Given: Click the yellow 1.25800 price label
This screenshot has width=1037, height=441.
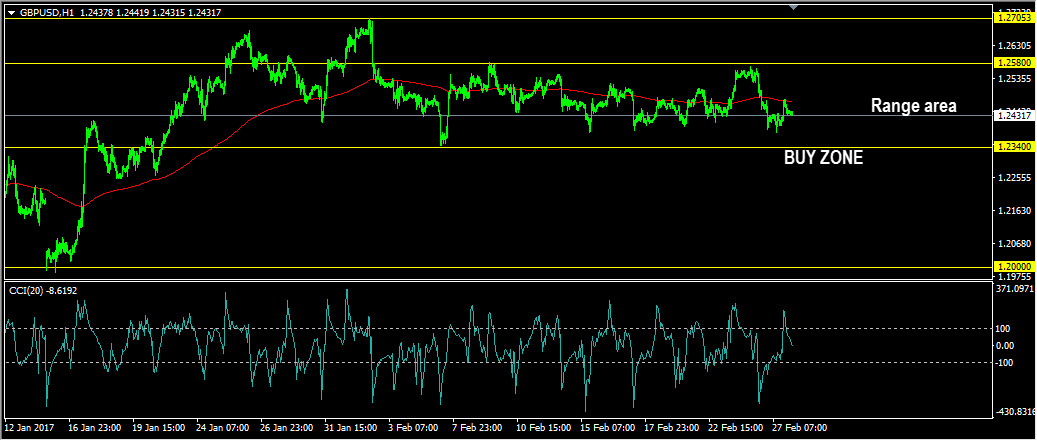Looking at the screenshot, I should click(x=1015, y=63).
